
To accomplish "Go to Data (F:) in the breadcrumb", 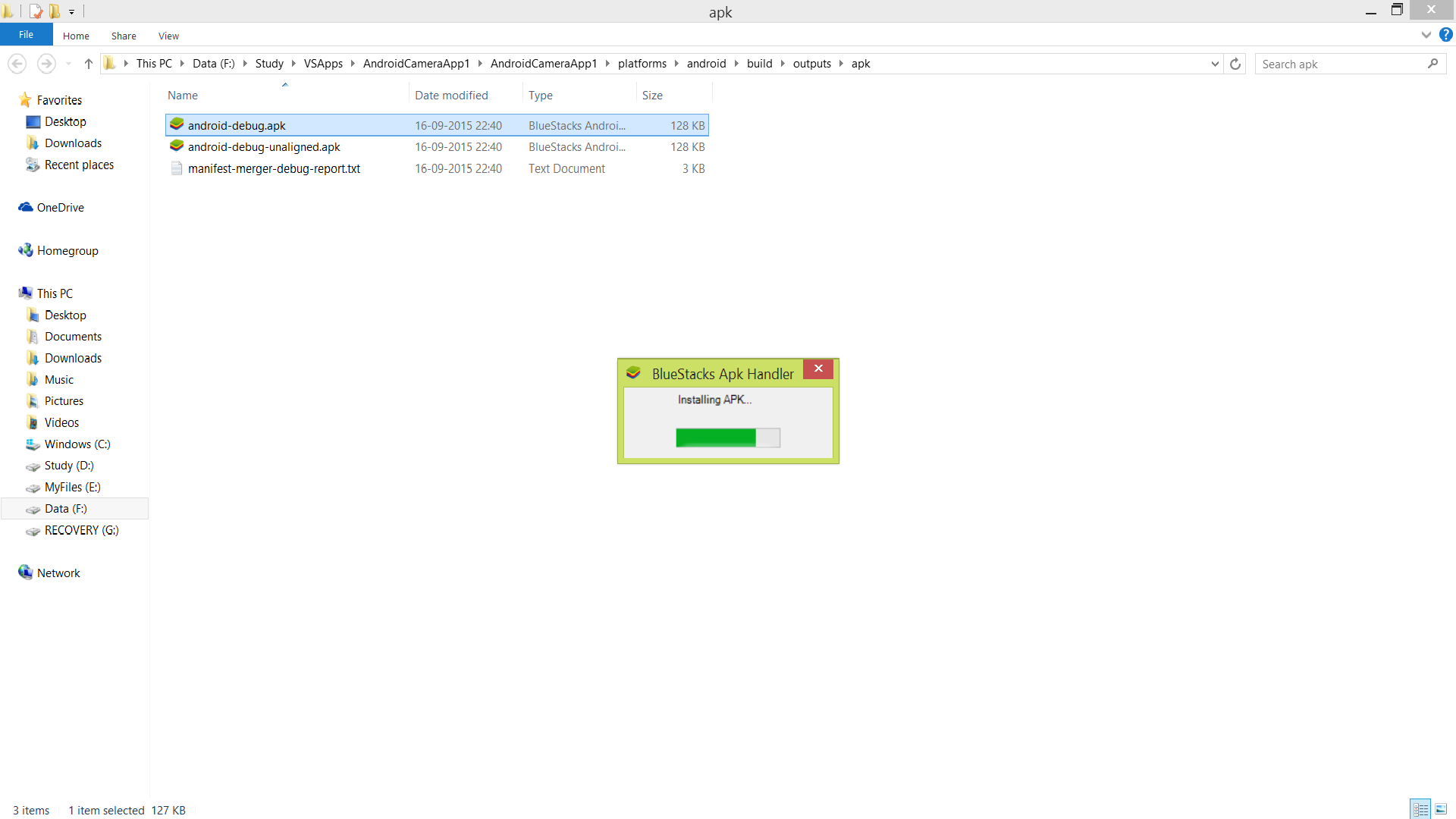I will [x=214, y=64].
